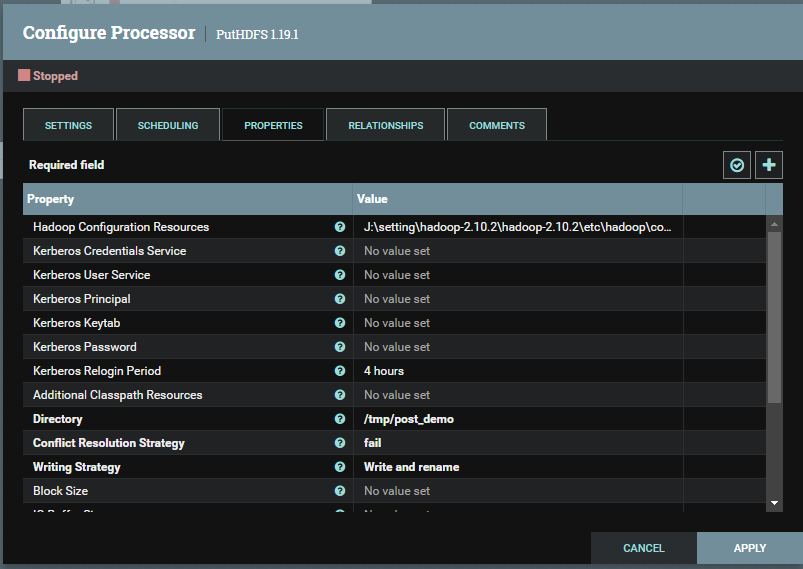Screen dimensions: 803x569
Task: Set the Additional Classpath Resources value
Action: (x=518, y=395)
